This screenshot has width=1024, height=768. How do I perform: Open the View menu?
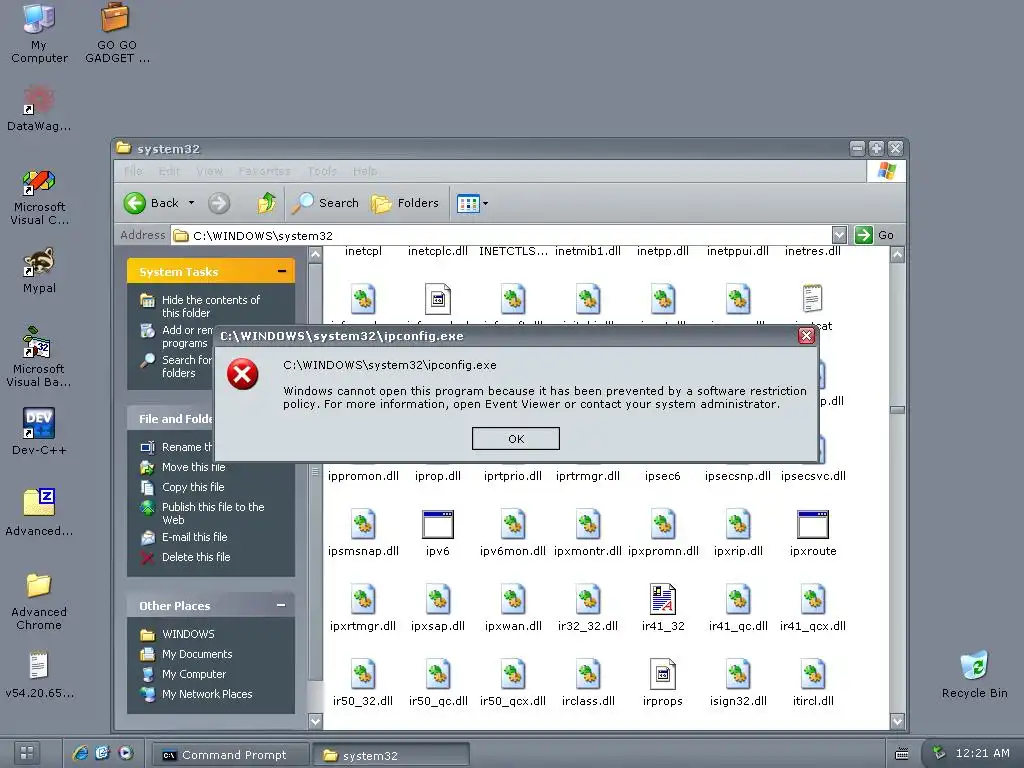click(209, 171)
